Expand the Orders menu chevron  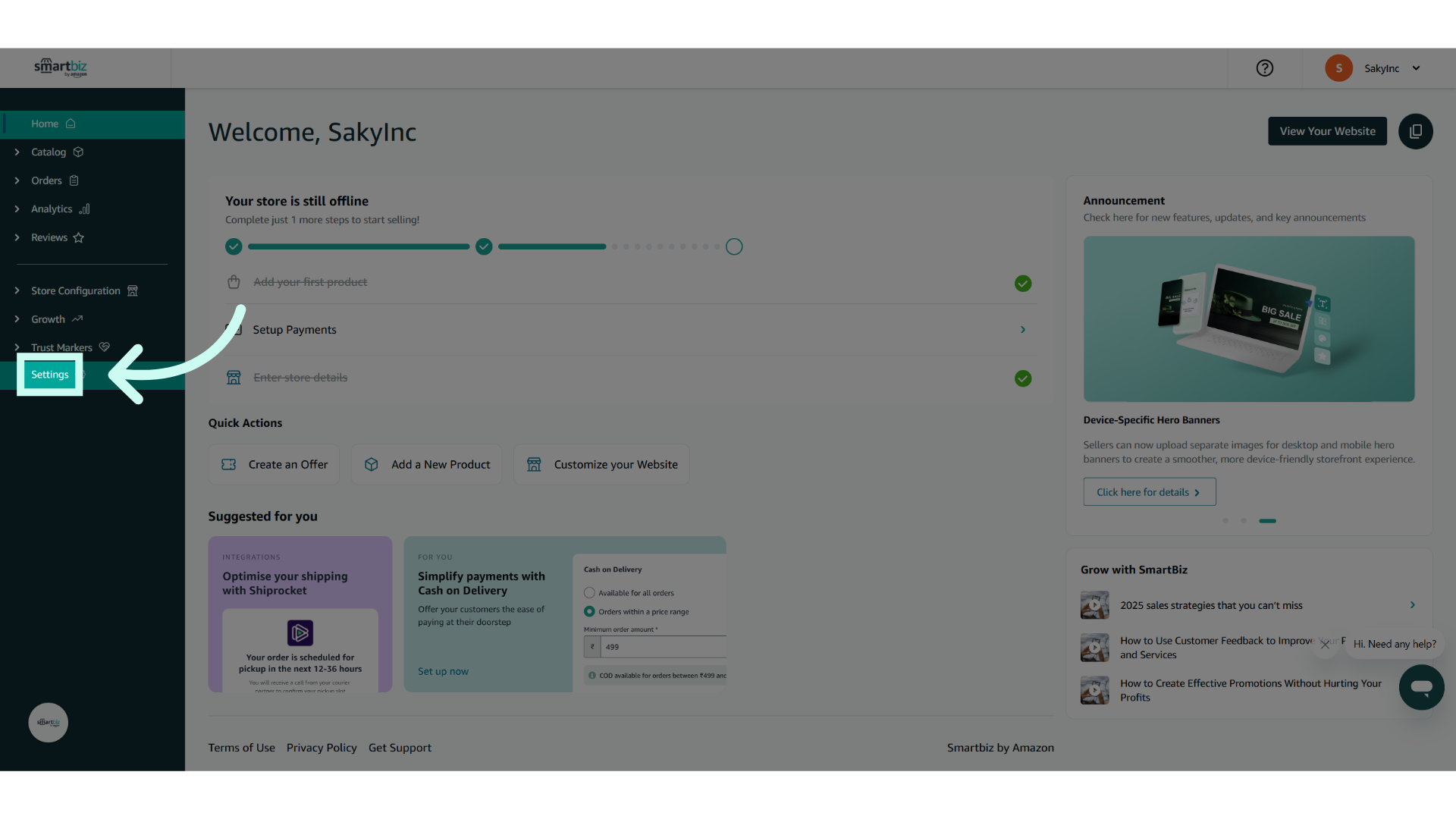coord(17,180)
